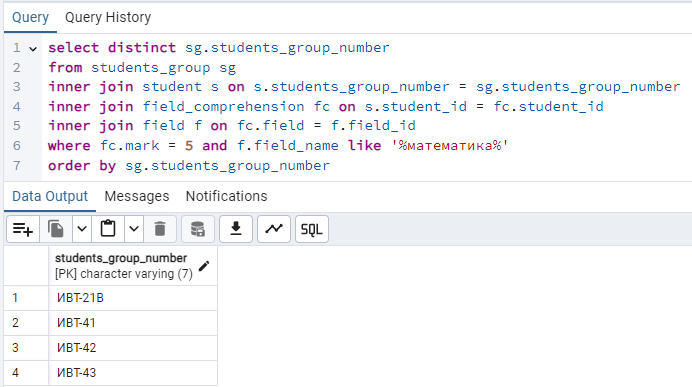Click the Add row icon
The width and height of the screenshot is (692, 387).
tap(23, 229)
